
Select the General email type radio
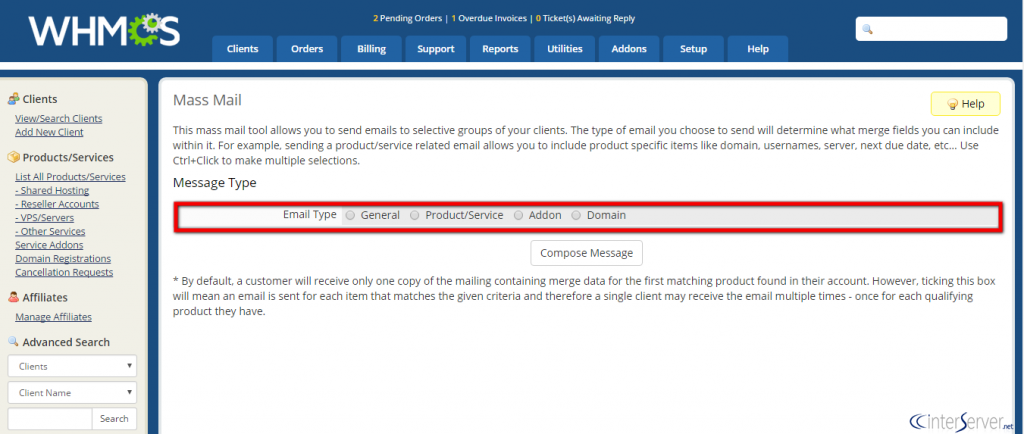pos(350,215)
